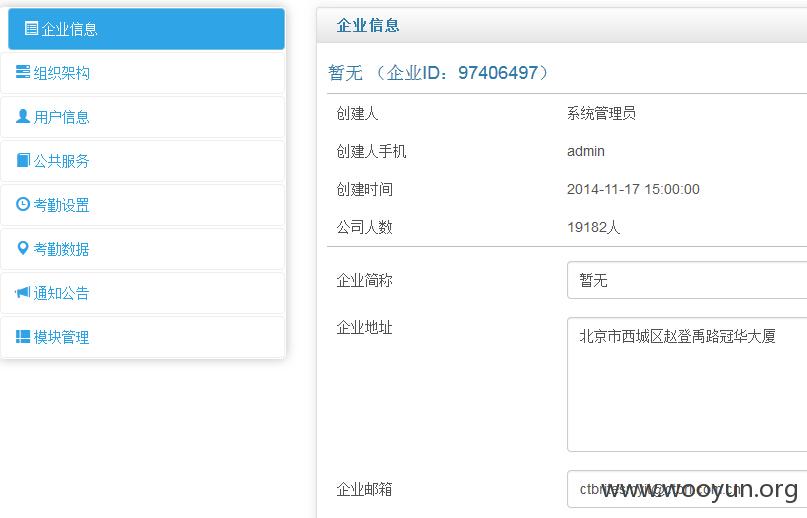
Task: Click the 企业信息 panel header title
Action: tap(368, 25)
